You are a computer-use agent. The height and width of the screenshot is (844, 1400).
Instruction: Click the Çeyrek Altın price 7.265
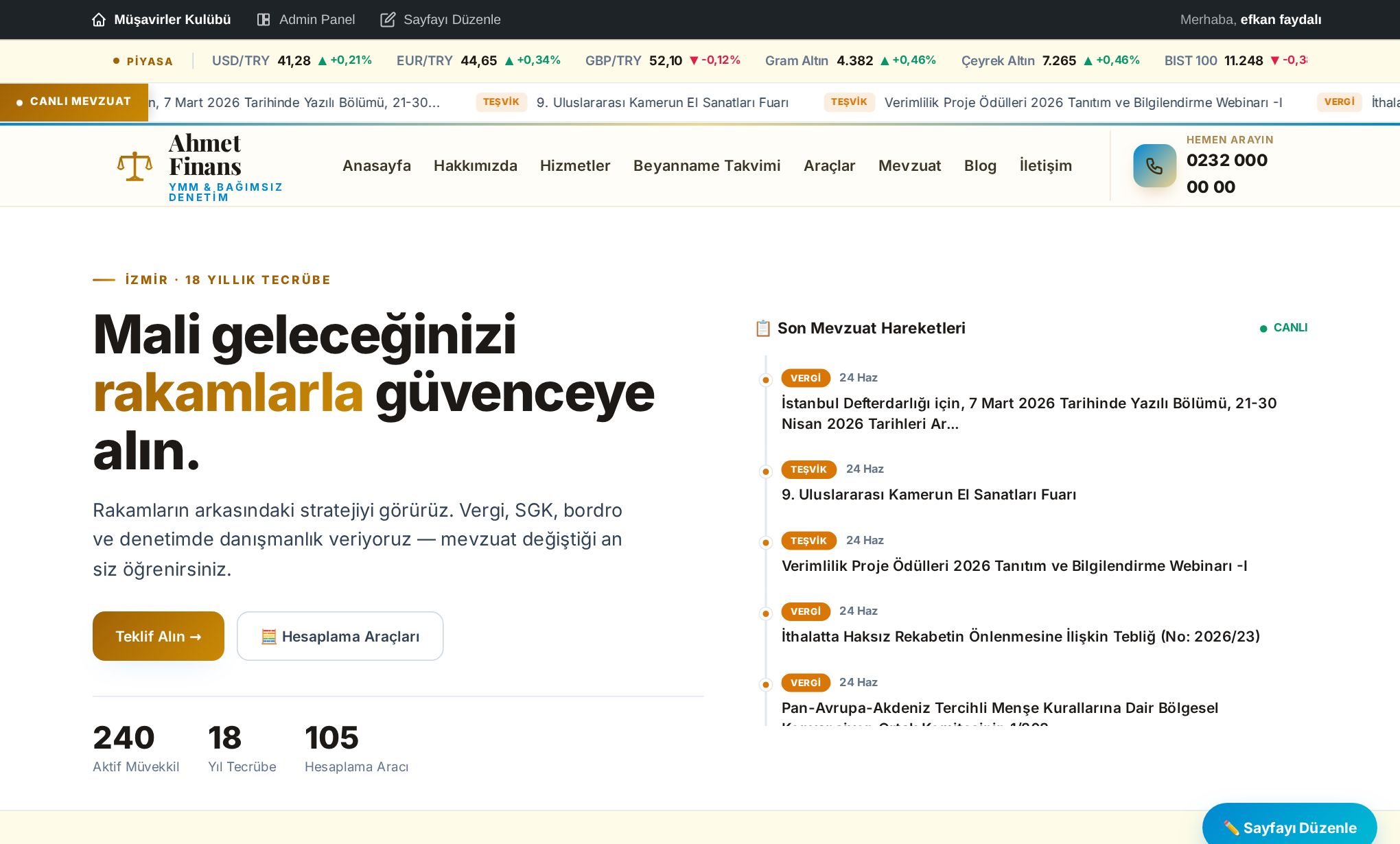[1059, 61]
